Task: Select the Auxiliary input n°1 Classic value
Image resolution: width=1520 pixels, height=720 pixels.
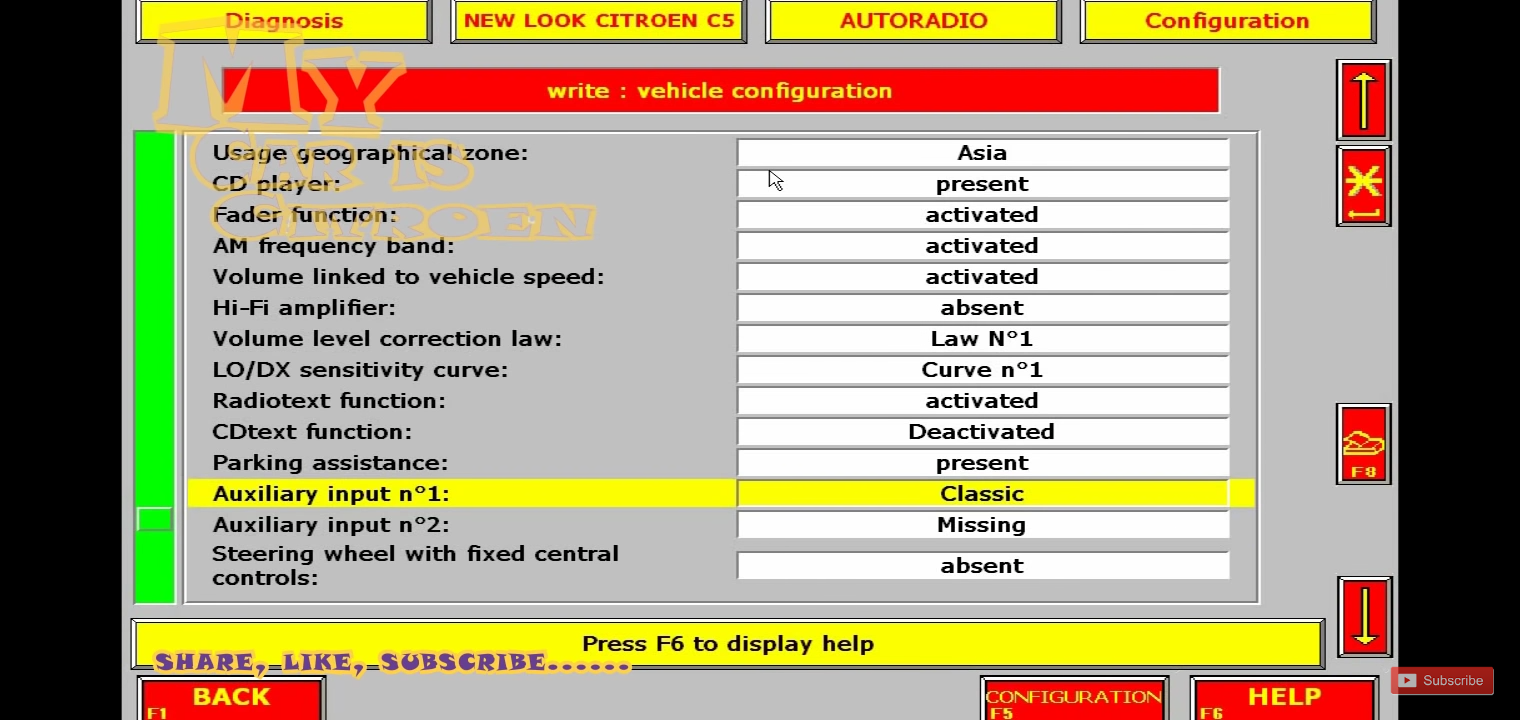Action: (982, 494)
